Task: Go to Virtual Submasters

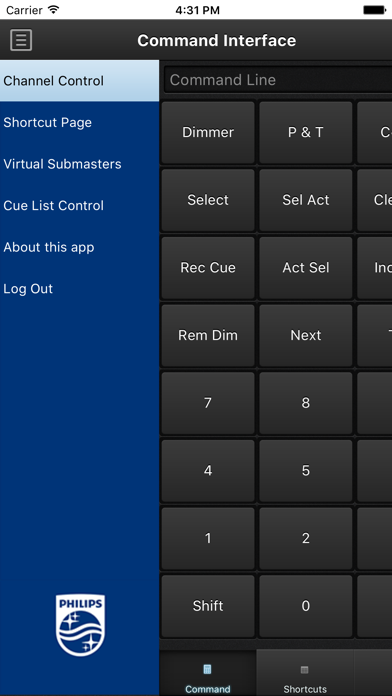Action: click(x=79, y=164)
